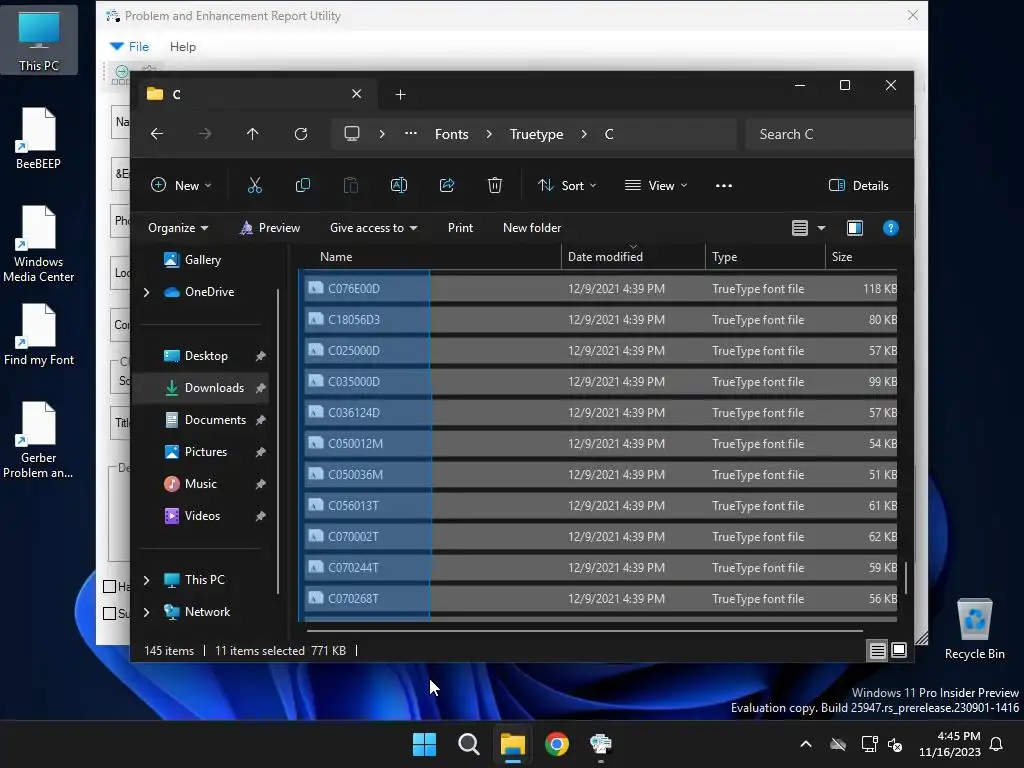Expand the OneDrive tree node

coord(146,293)
